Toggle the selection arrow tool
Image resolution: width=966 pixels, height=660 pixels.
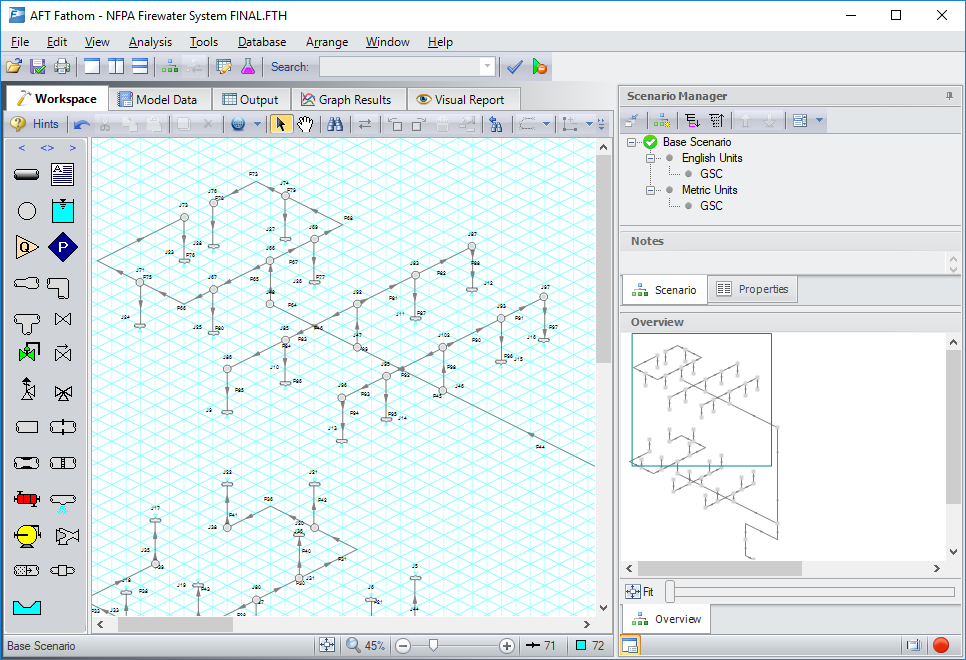[281, 124]
